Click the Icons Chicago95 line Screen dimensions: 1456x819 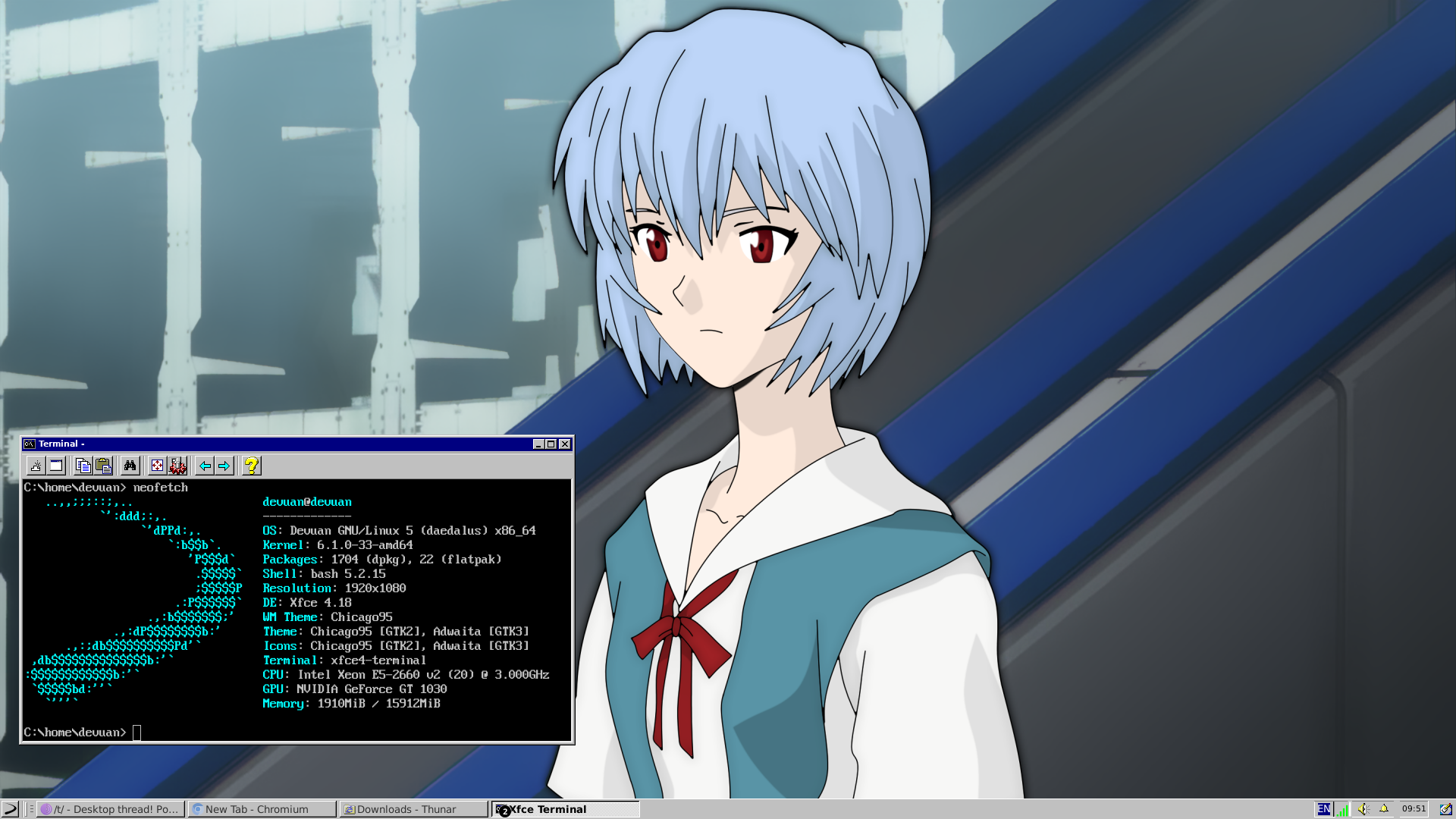pyautogui.click(x=396, y=646)
